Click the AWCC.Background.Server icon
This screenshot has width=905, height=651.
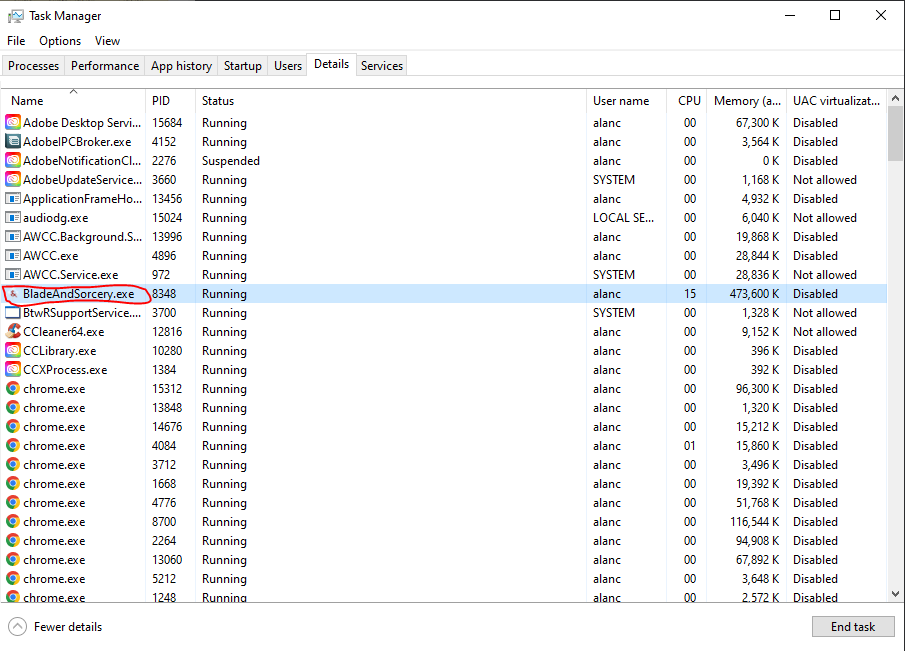(13, 237)
